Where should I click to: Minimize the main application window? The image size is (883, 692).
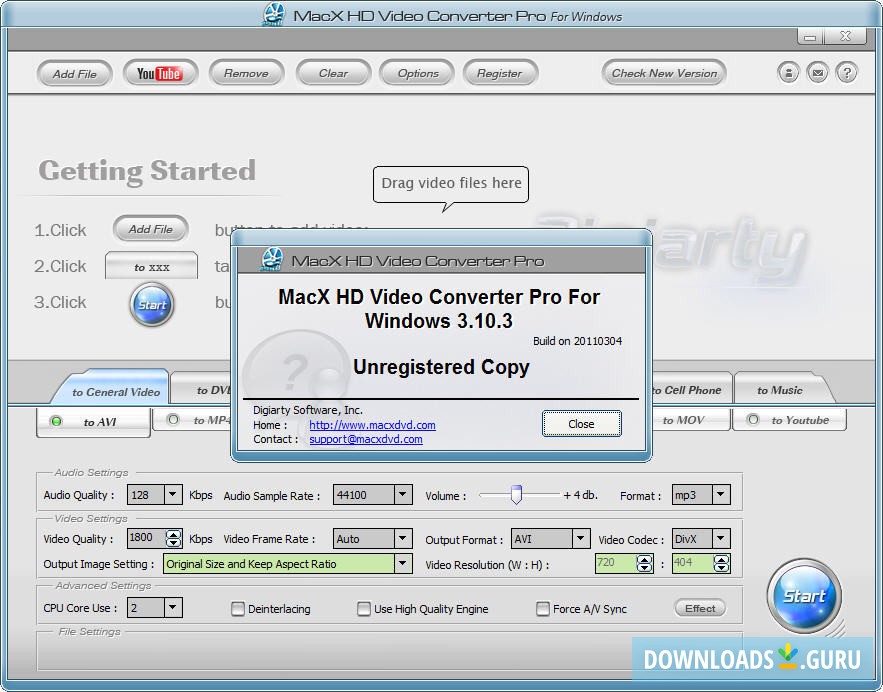tap(810, 37)
